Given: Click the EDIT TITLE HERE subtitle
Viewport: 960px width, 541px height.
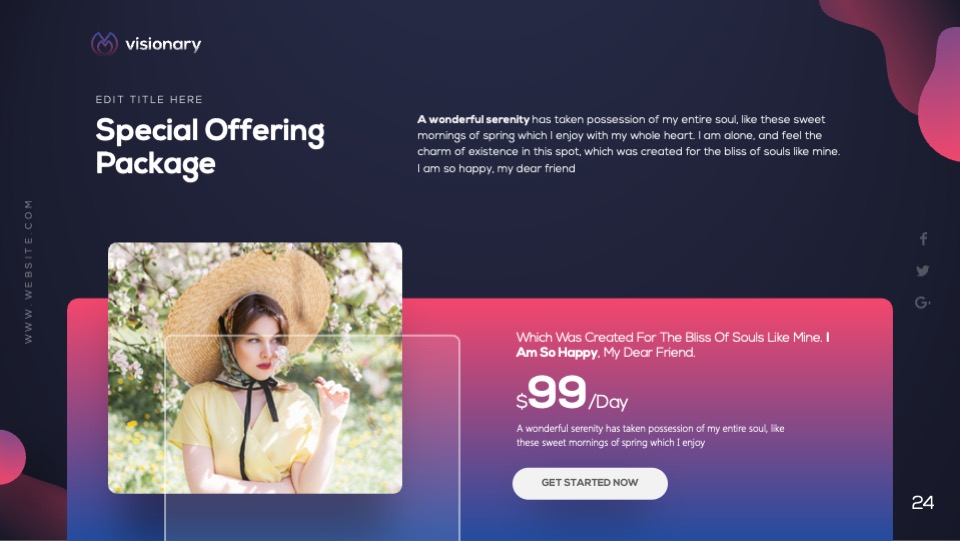Looking at the screenshot, I should point(149,99).
